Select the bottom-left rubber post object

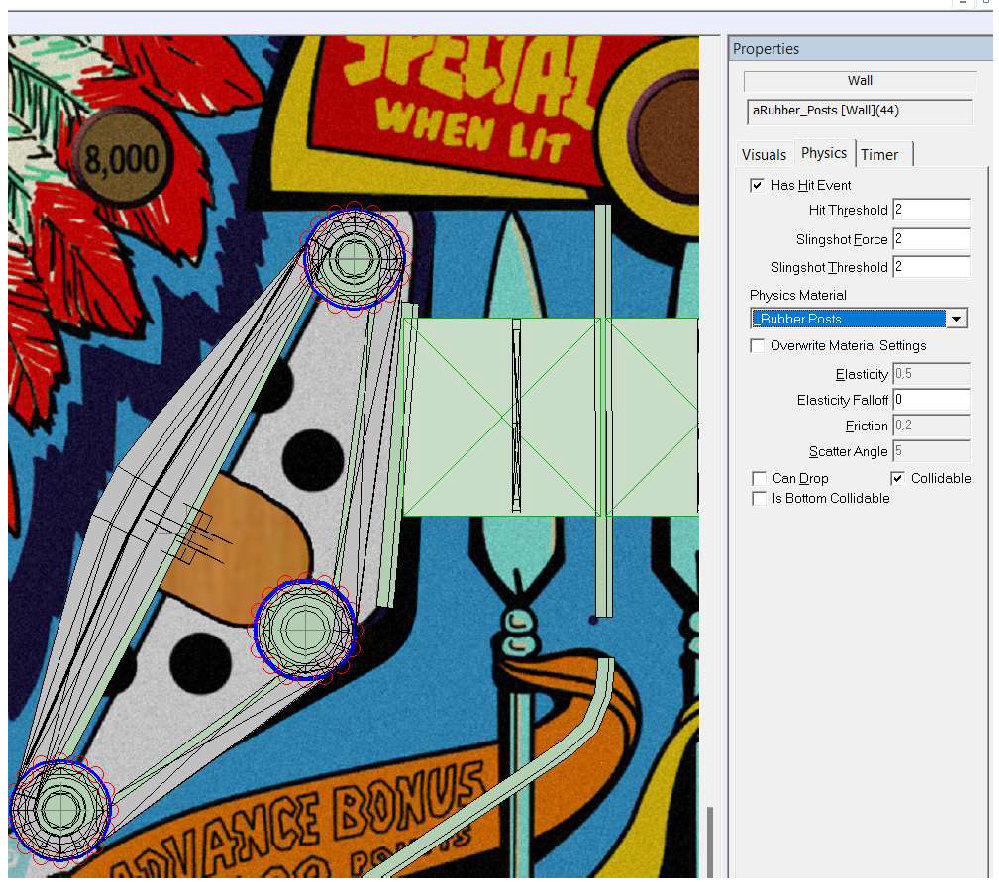pos(61,808)
